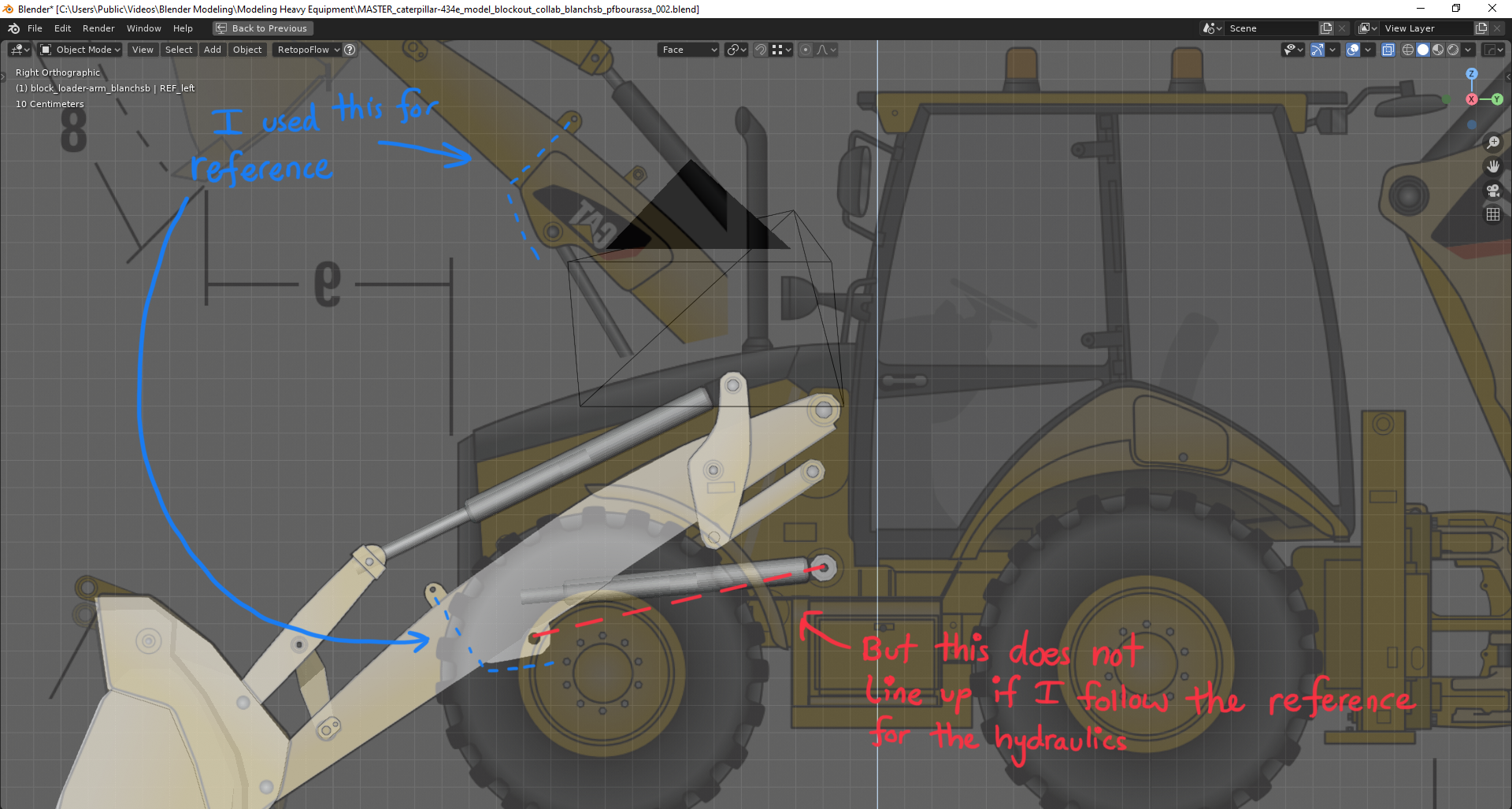The width and height of the screenshot is (1512, 809).
Task: Toggle X-ray mode
Action: tap(1388, 50)
